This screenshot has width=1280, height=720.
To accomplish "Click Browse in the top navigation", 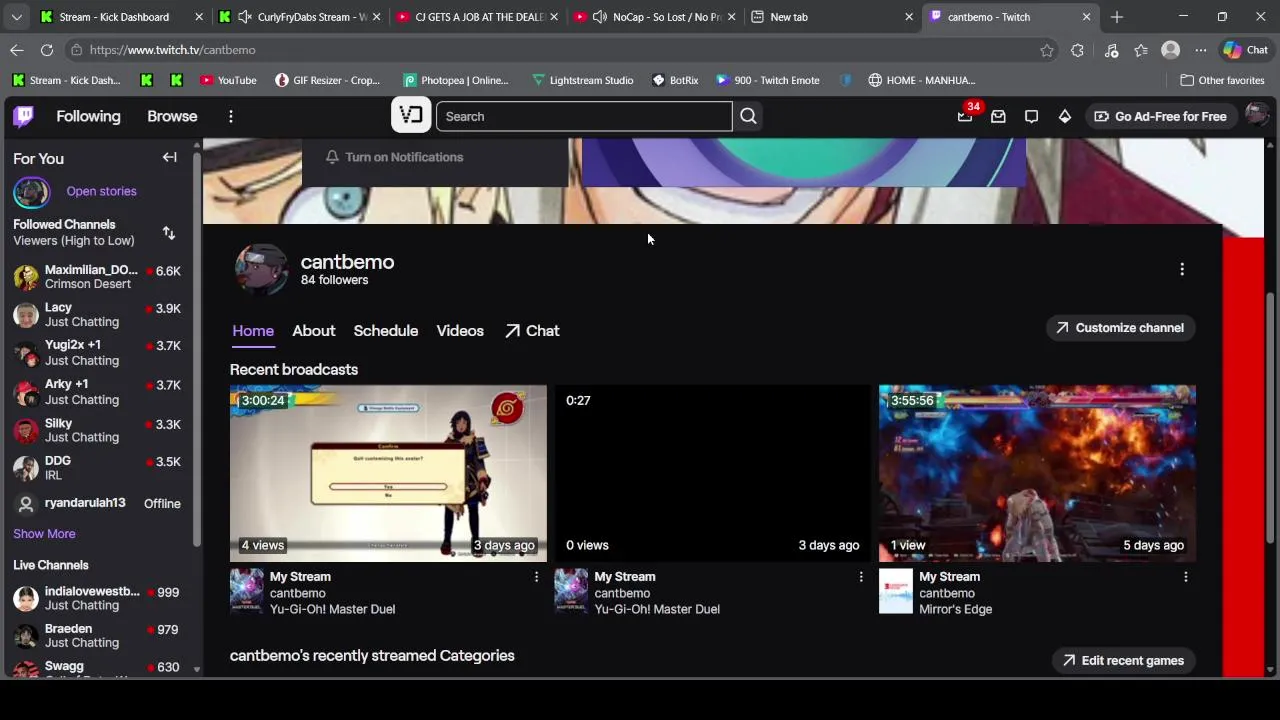I will point(172,116).
